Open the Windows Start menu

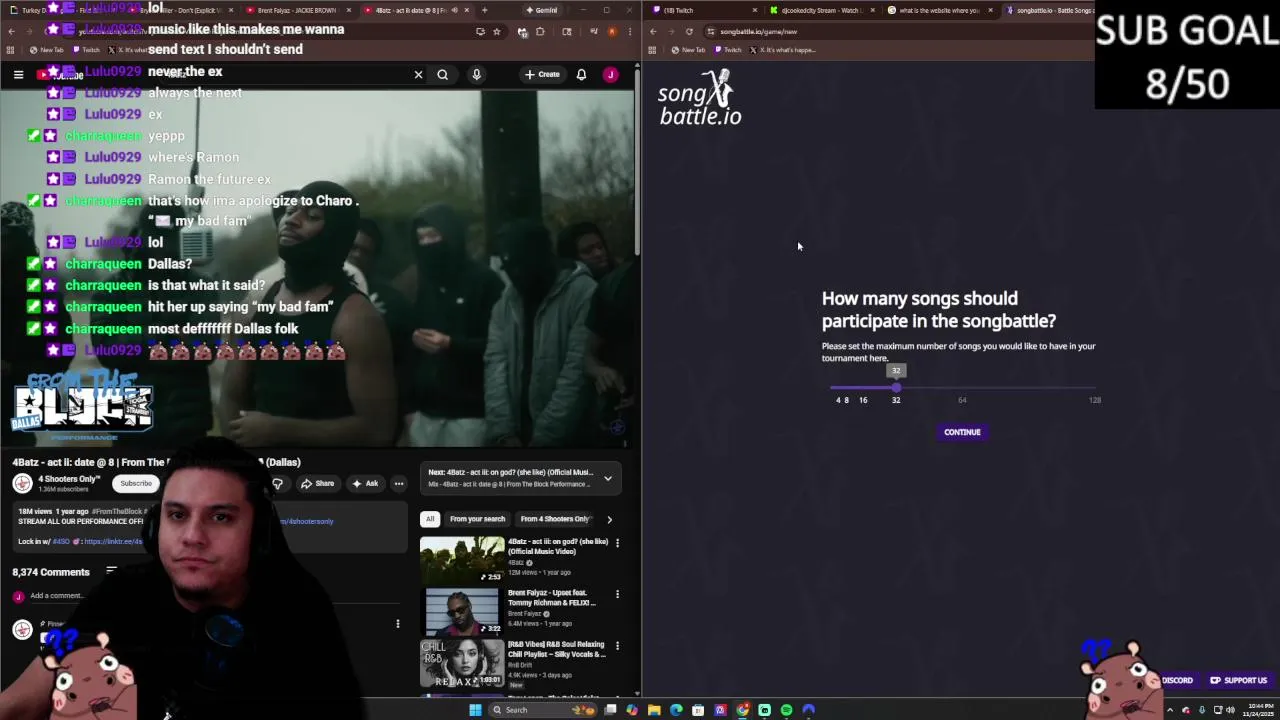pos(475,710)
